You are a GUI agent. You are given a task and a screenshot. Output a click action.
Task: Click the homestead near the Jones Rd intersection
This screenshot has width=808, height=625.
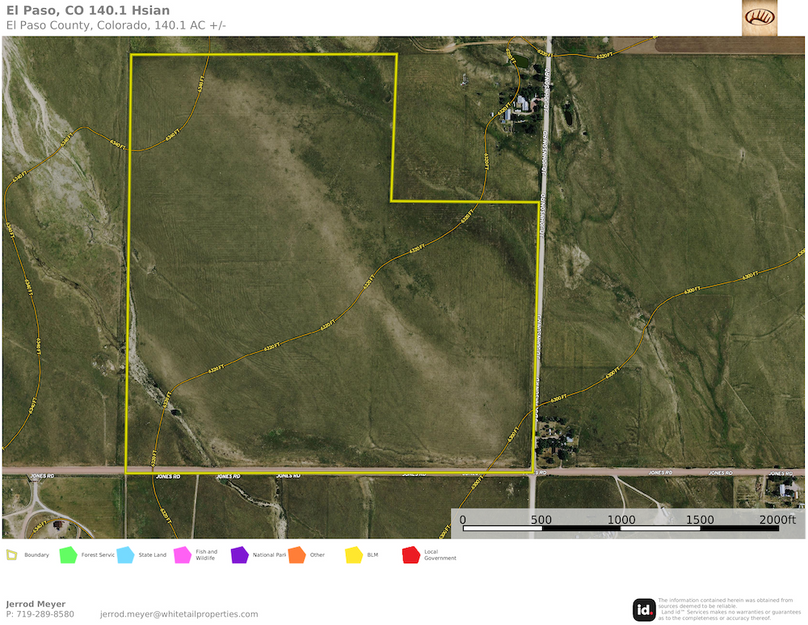(x=553, y=438)
